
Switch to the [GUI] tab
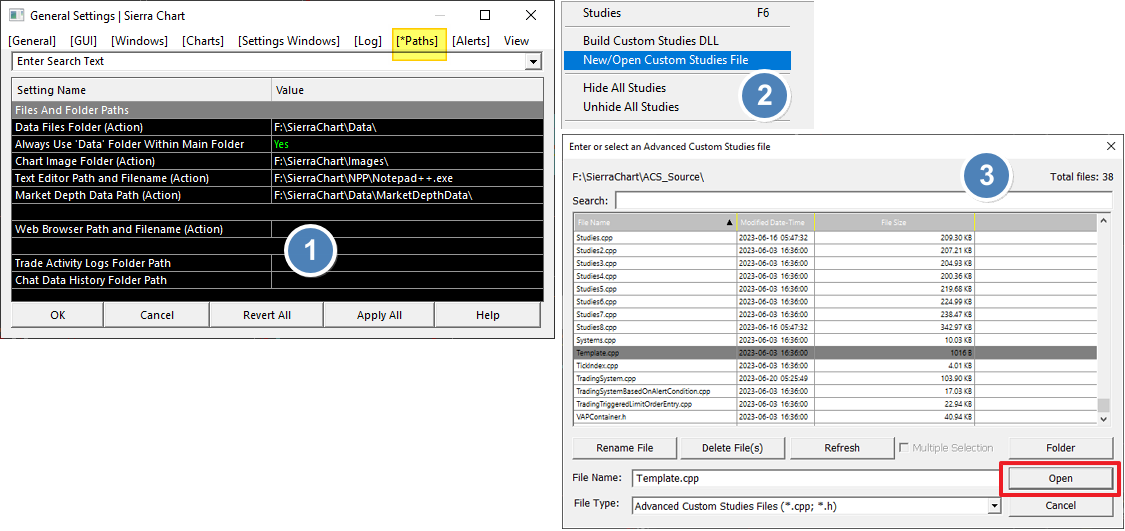[x=83, y=41]
